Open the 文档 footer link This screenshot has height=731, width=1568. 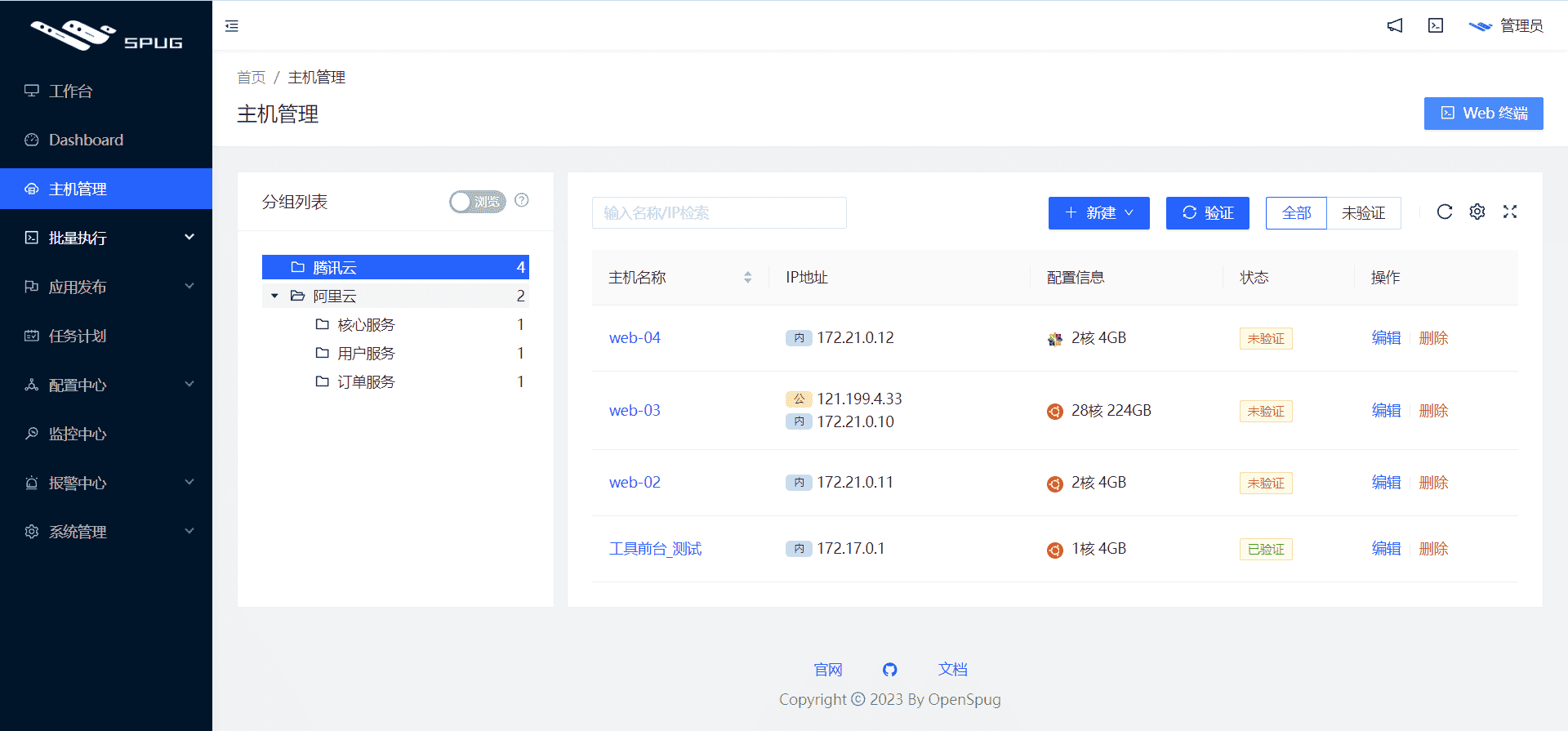point(952,670)
